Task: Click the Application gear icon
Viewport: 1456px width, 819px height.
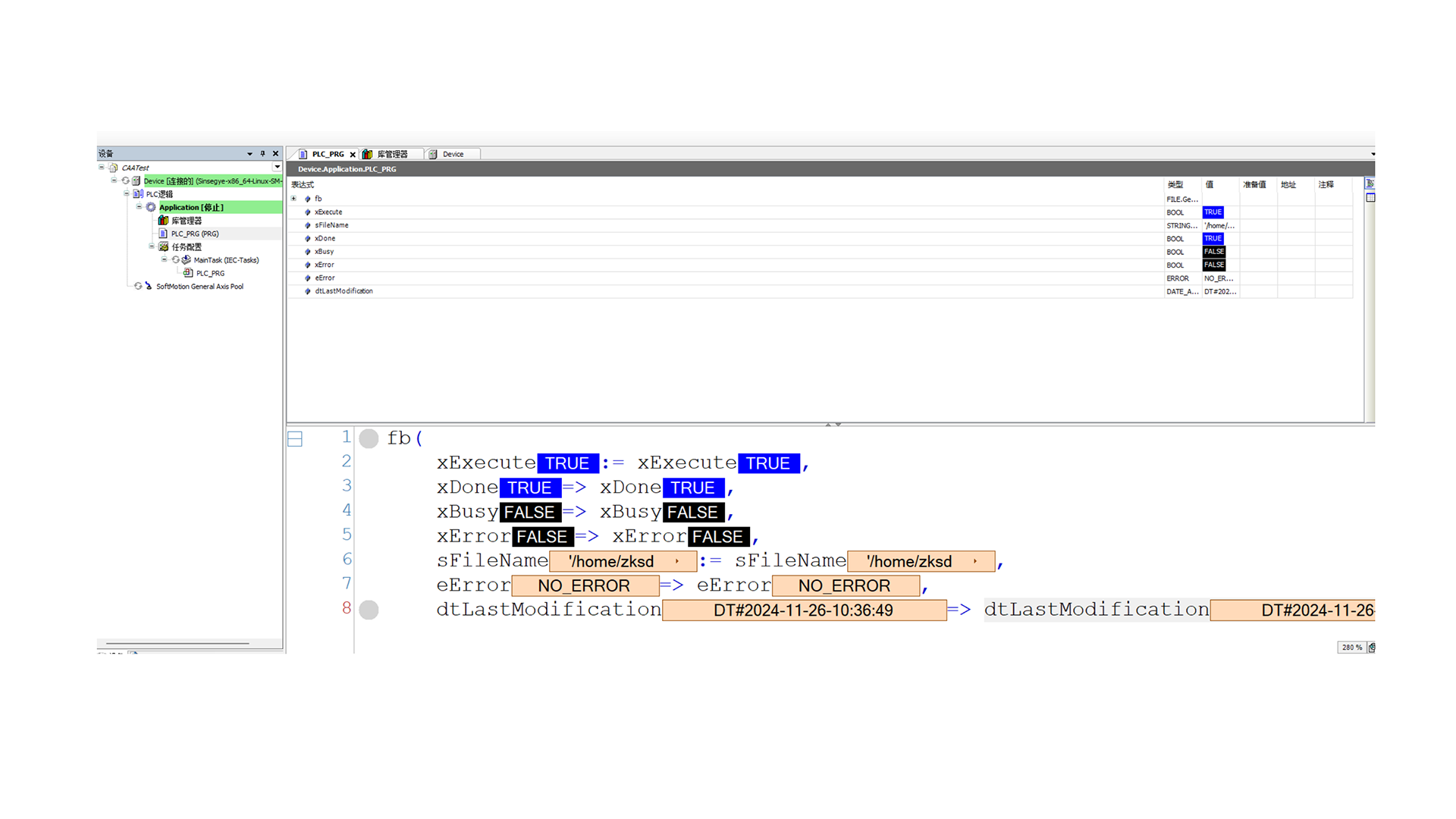Action: click(x=151, y=207)
